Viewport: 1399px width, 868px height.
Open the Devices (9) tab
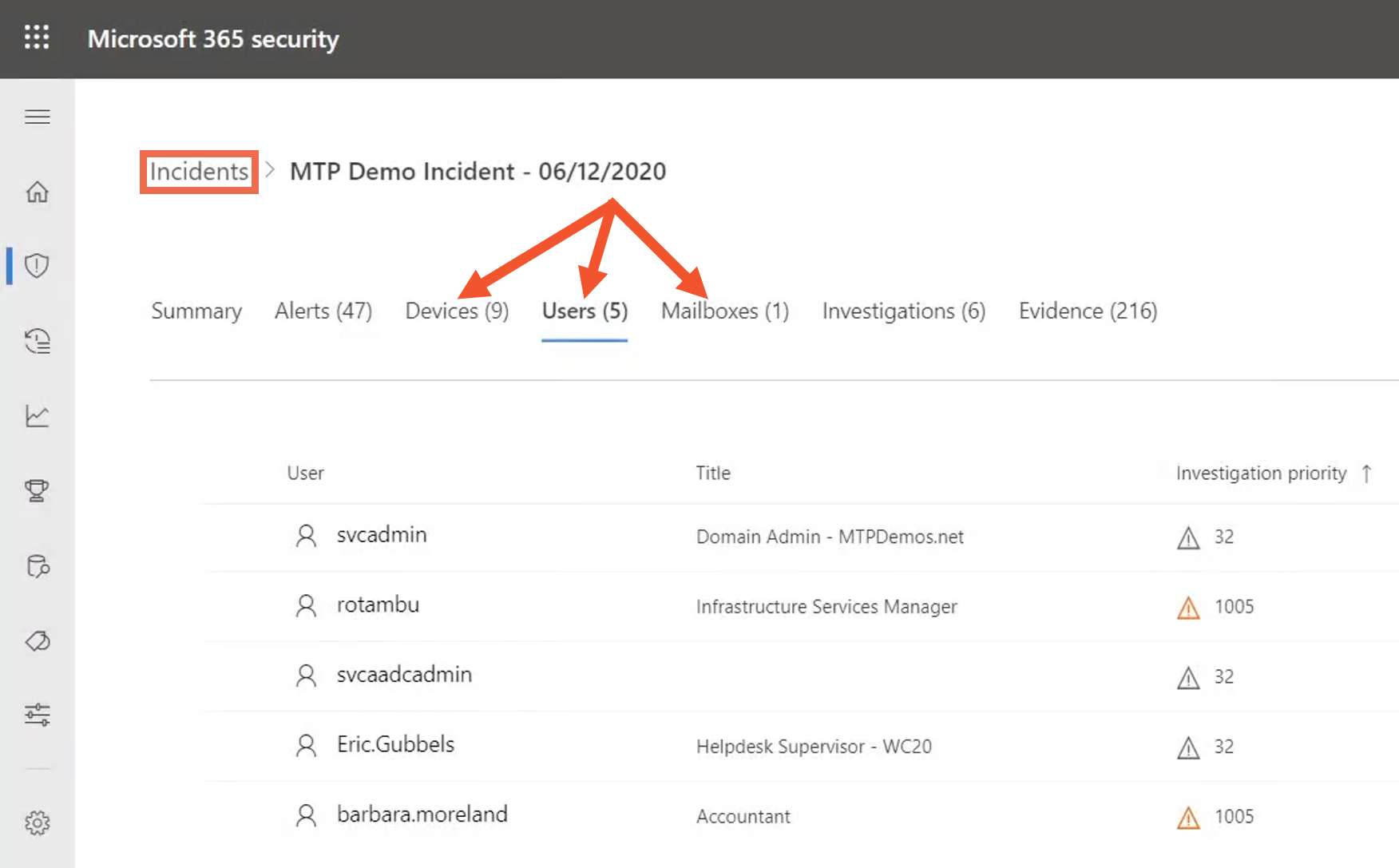click(457, 311)
